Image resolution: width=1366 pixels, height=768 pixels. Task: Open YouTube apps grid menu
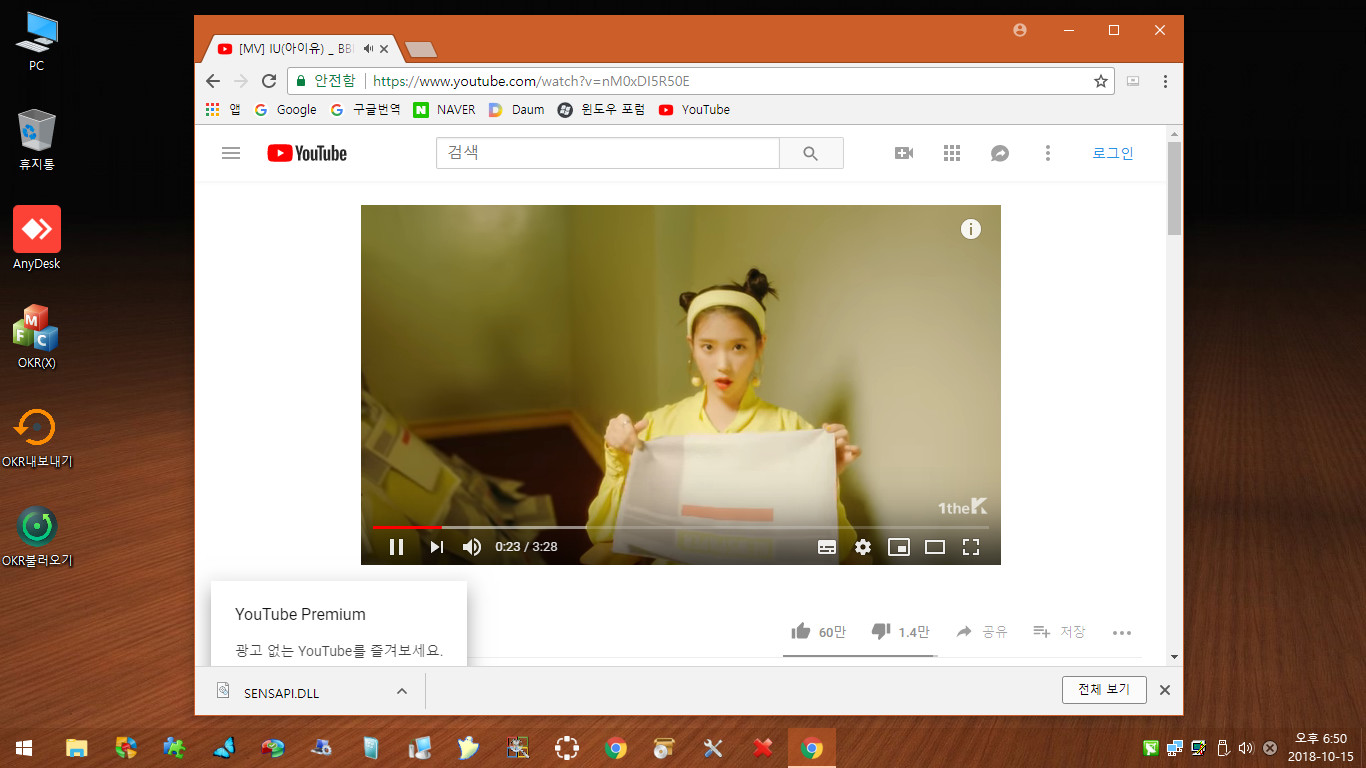952,153
